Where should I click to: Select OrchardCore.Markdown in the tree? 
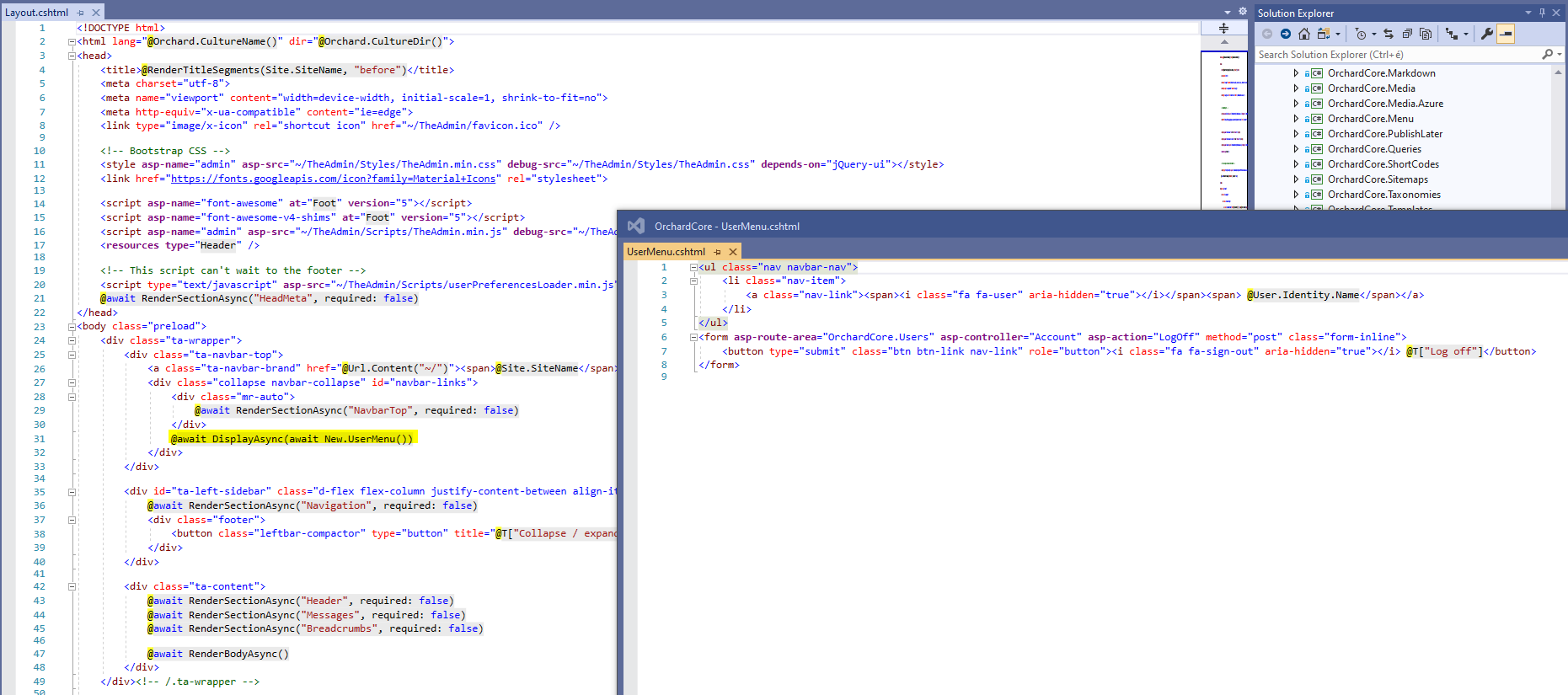[x=1382, y=73]
